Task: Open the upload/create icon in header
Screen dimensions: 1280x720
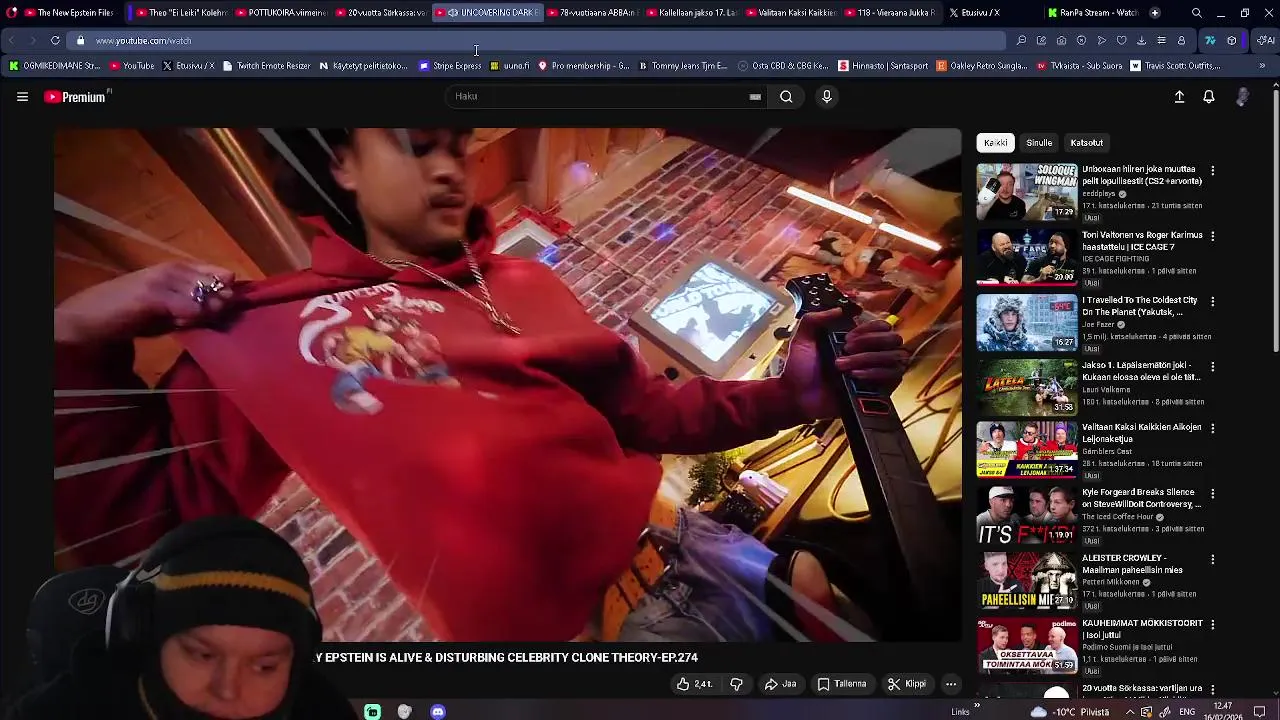Action: click(1179, 97)
